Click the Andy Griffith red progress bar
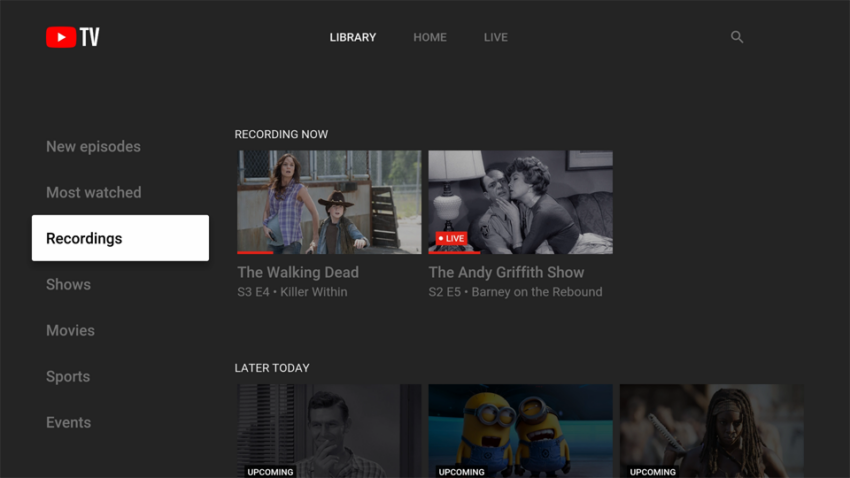Viewport: 850px width, 478px height. (454, 253)
